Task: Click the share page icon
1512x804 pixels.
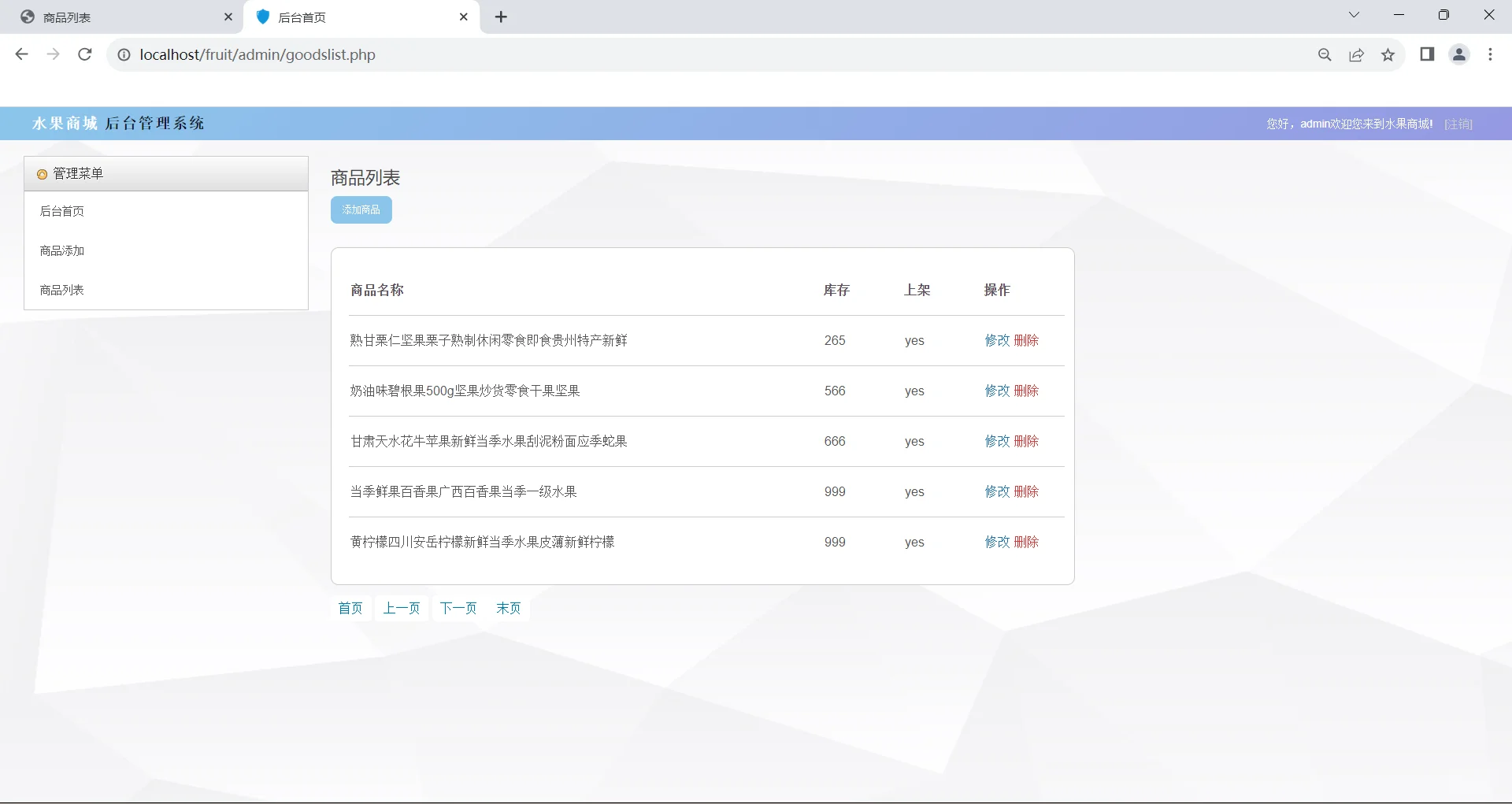Action: point(1356,55)
